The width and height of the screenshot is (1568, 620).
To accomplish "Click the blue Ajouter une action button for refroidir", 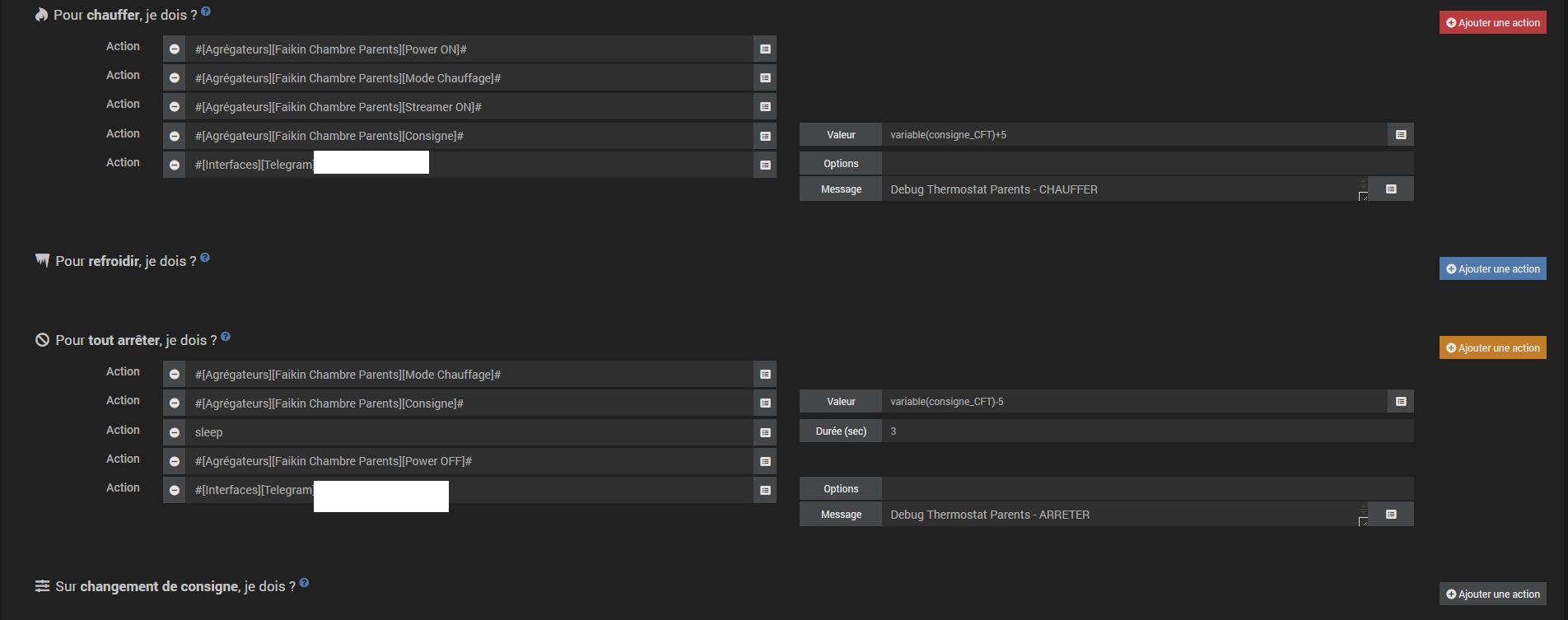I will (x=1492, y=269).
